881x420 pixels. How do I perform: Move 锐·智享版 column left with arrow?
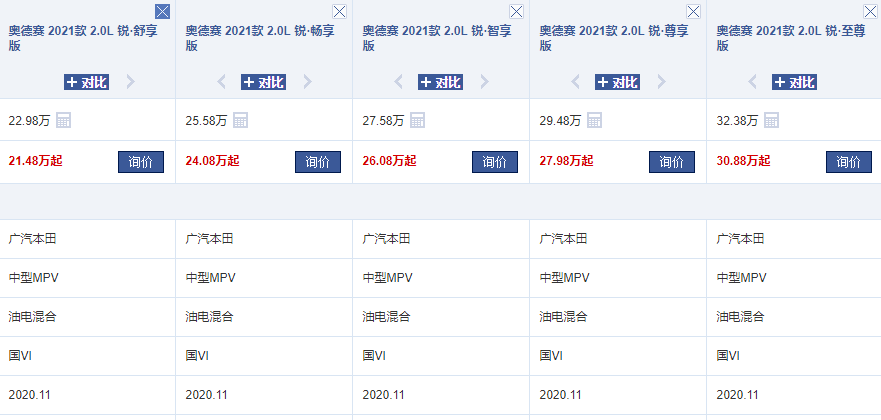398,82
